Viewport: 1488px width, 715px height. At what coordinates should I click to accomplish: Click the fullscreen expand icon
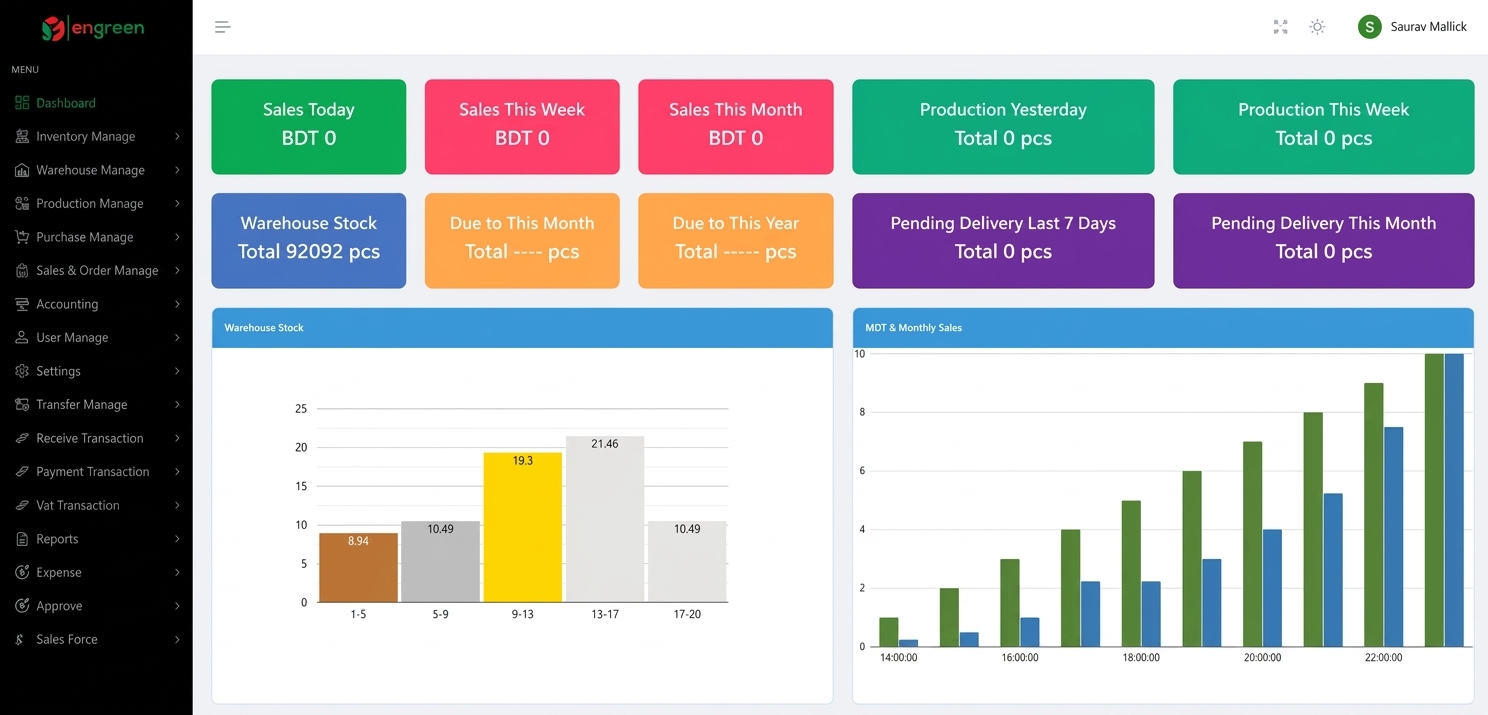(1280, 27)
